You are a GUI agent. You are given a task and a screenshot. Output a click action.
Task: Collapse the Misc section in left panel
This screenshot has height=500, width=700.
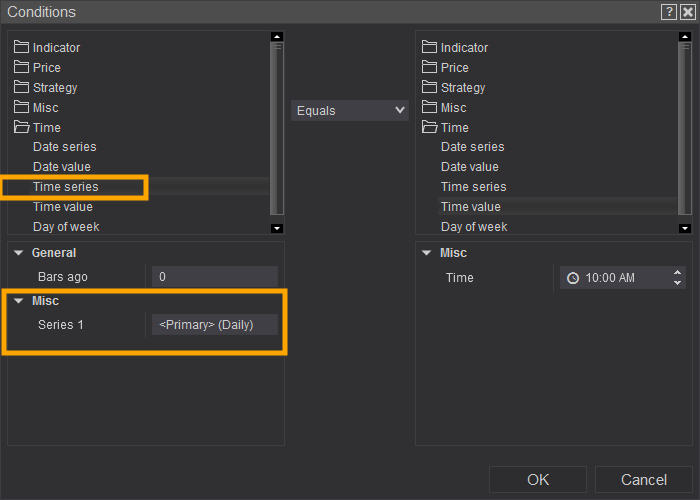tap(18, 301)
